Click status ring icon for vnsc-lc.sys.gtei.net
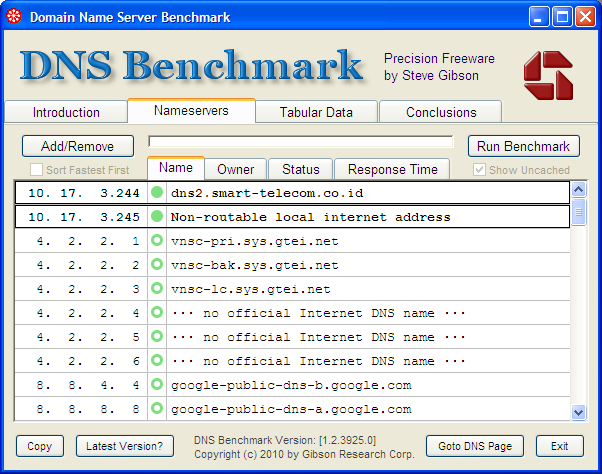This screenshot has width=602, height=474. [157, 288]
